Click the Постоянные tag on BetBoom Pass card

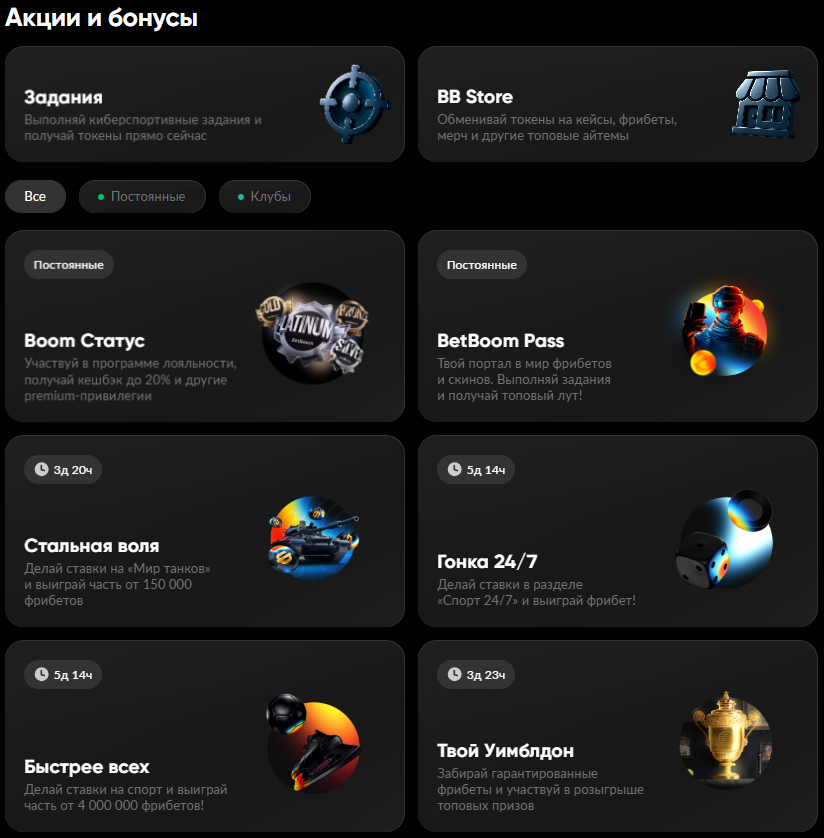481,265
